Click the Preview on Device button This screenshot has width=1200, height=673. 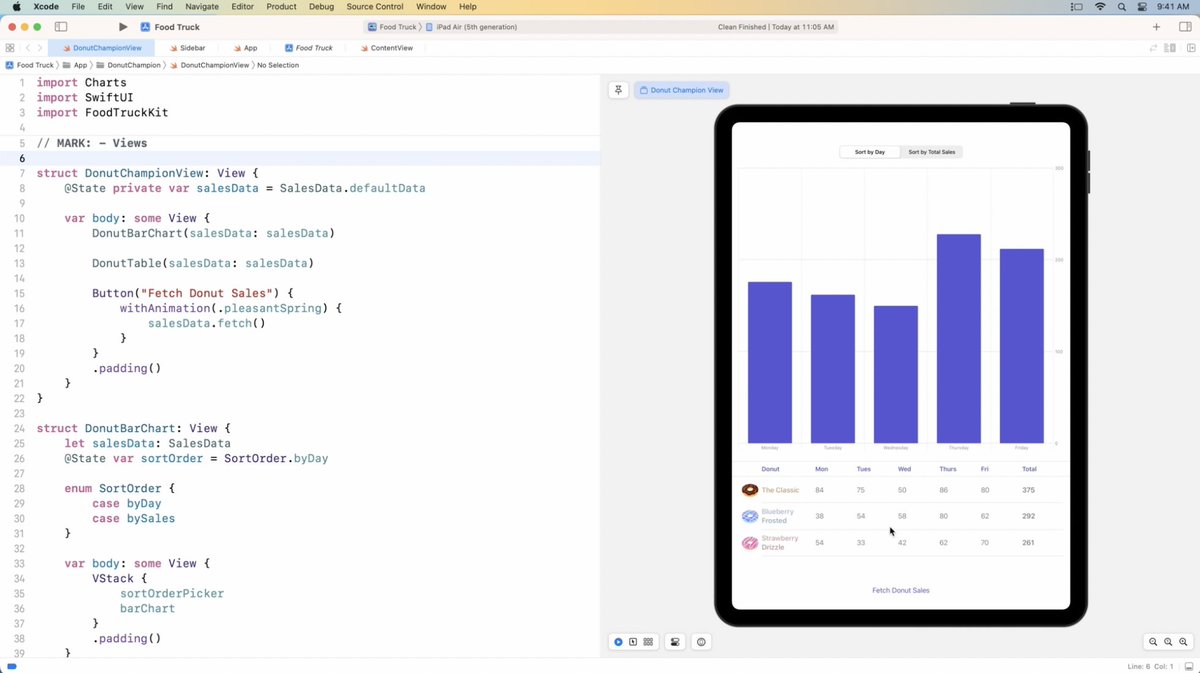tap(702, 642)
